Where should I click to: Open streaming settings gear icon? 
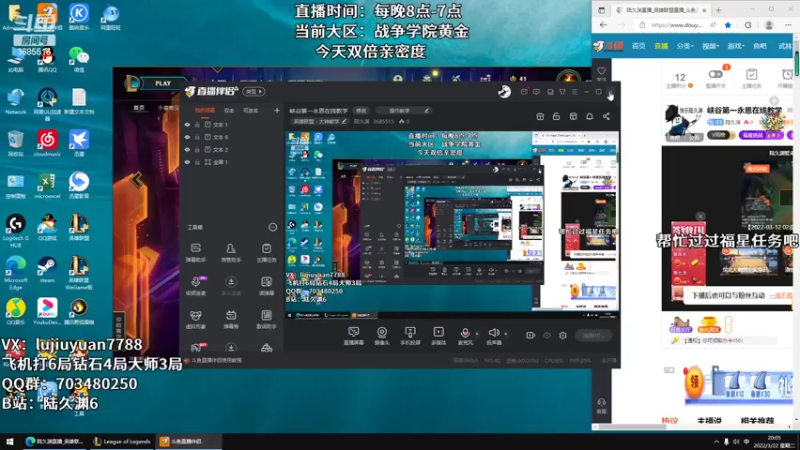[x=563, y=335]
